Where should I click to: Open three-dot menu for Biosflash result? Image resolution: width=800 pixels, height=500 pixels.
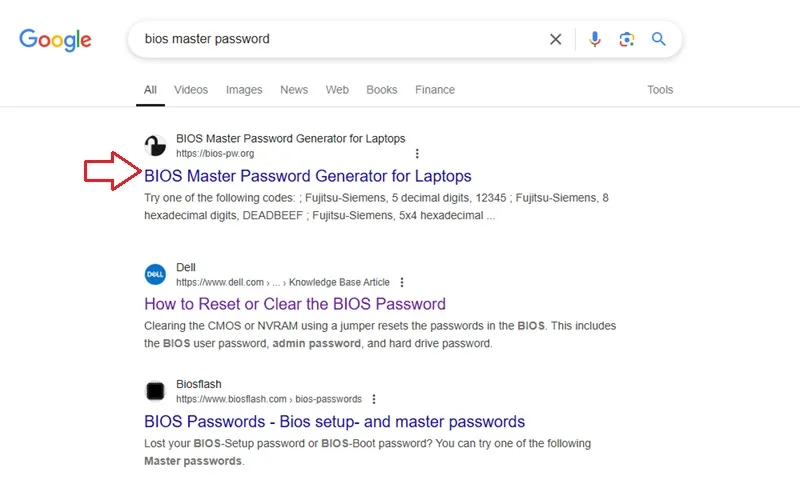coord(374,399)
